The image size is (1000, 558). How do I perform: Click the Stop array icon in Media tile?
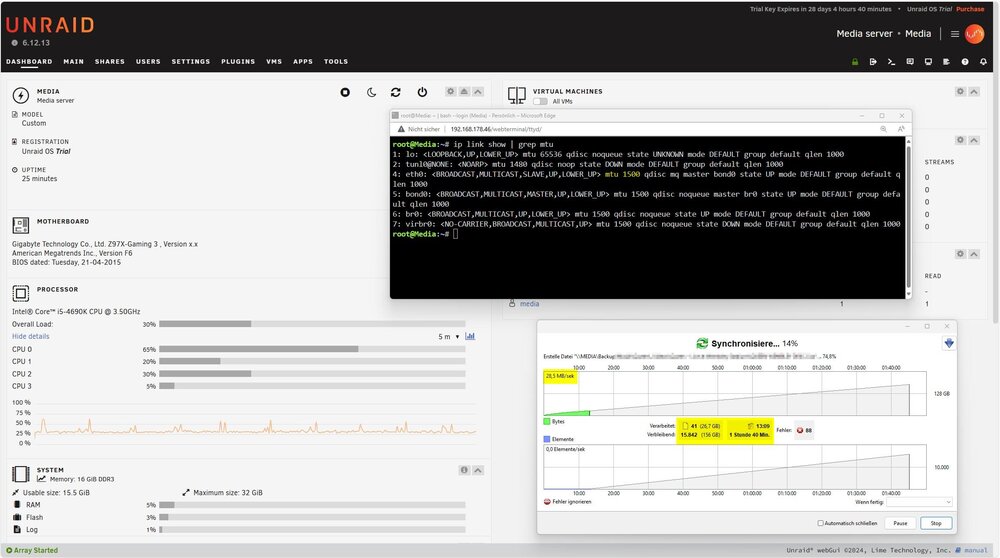[345, 92]
